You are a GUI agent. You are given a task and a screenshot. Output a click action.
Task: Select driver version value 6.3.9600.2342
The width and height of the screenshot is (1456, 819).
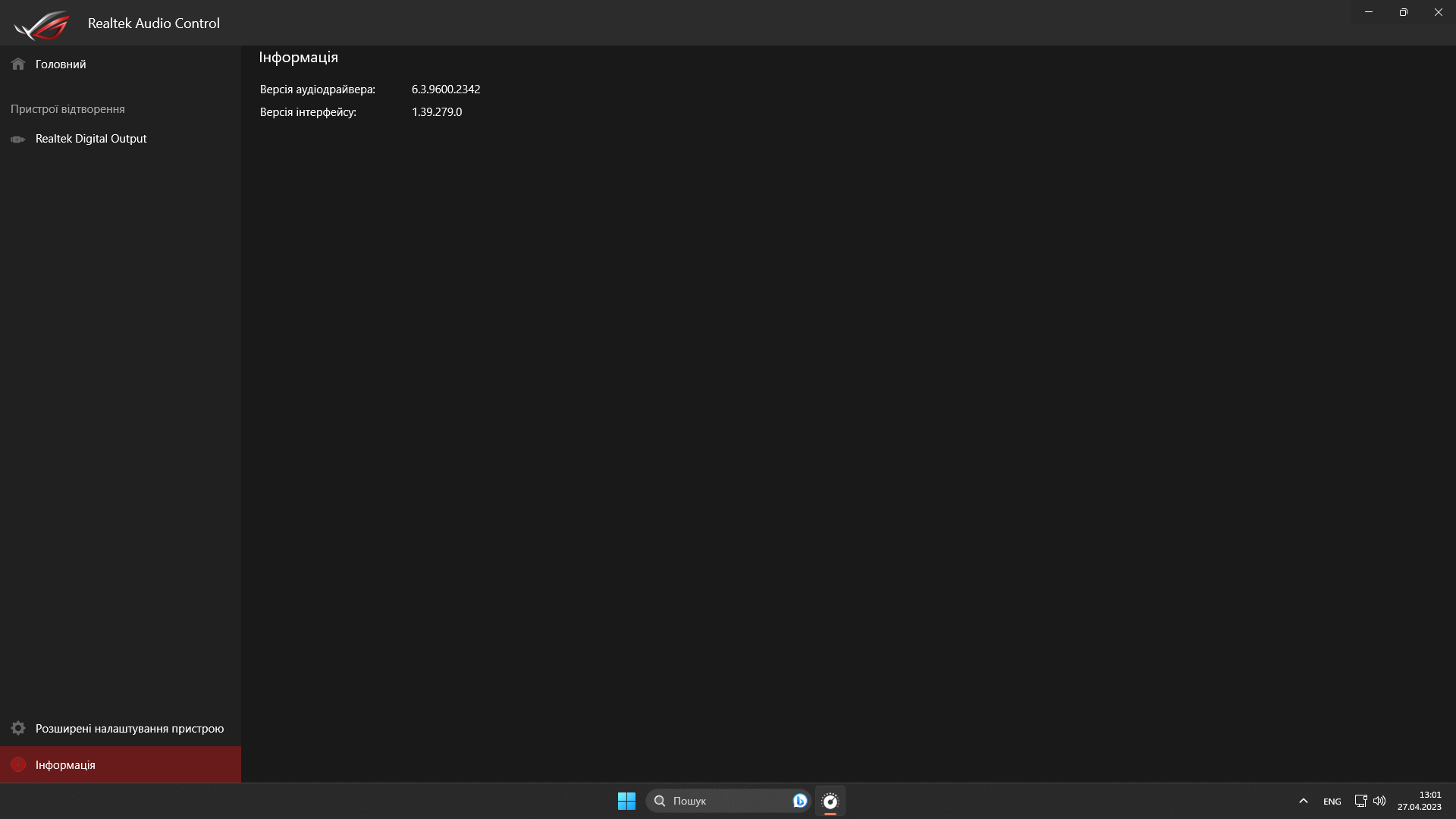[446, 89]
